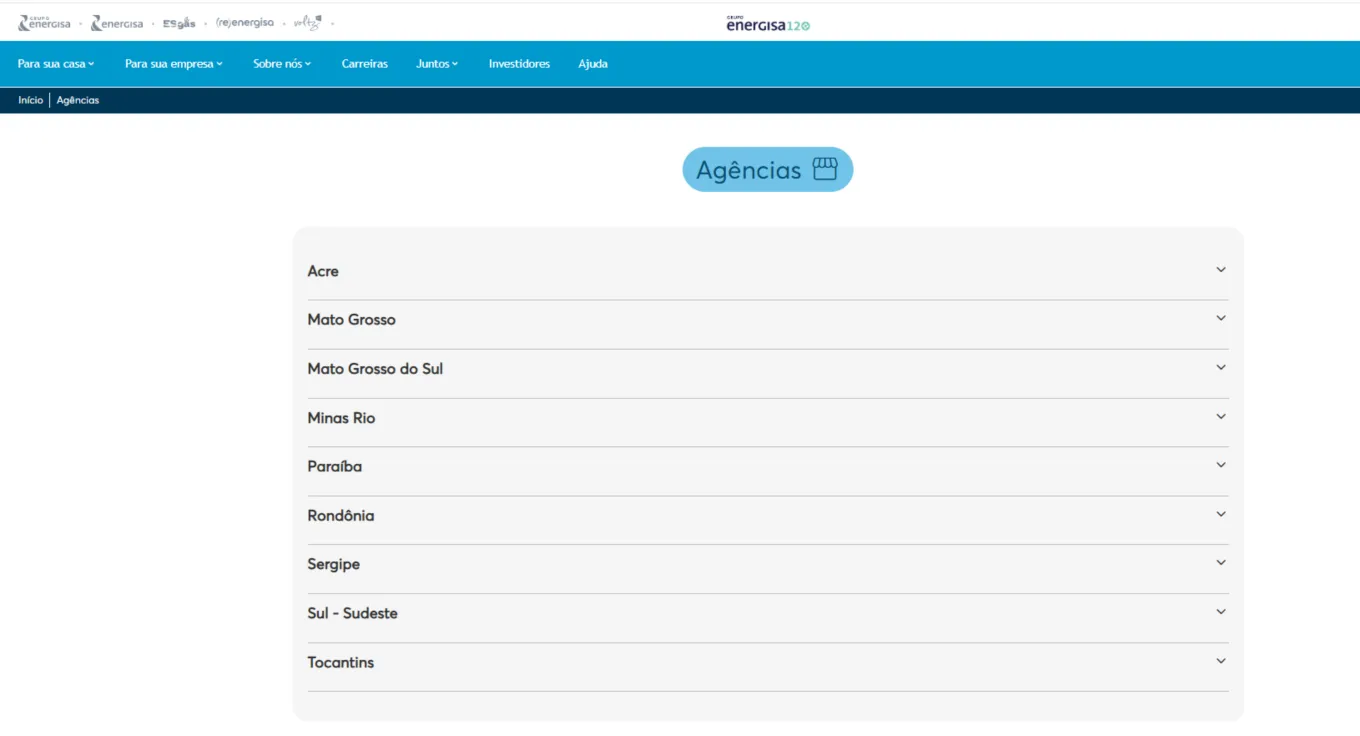This screenshot has height=736, width=1360.
Task: Expand the Paraíba section
Action: tap(335, 467)
